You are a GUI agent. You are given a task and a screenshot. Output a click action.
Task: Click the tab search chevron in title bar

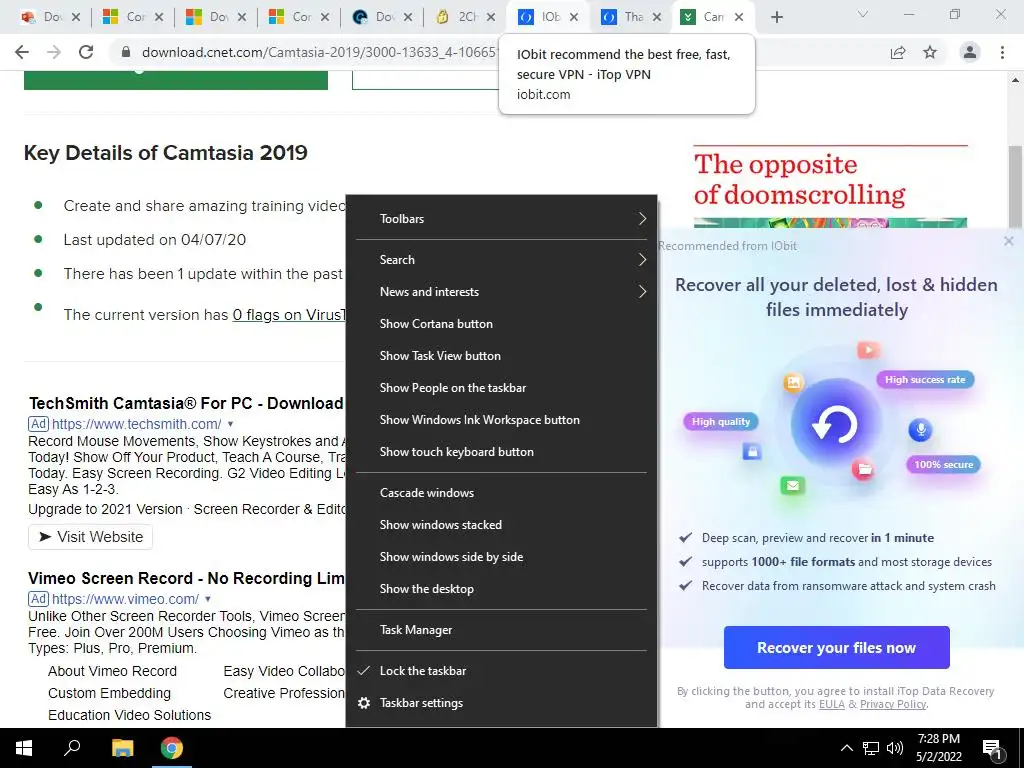pyautogui.click(x=863, y=14)
